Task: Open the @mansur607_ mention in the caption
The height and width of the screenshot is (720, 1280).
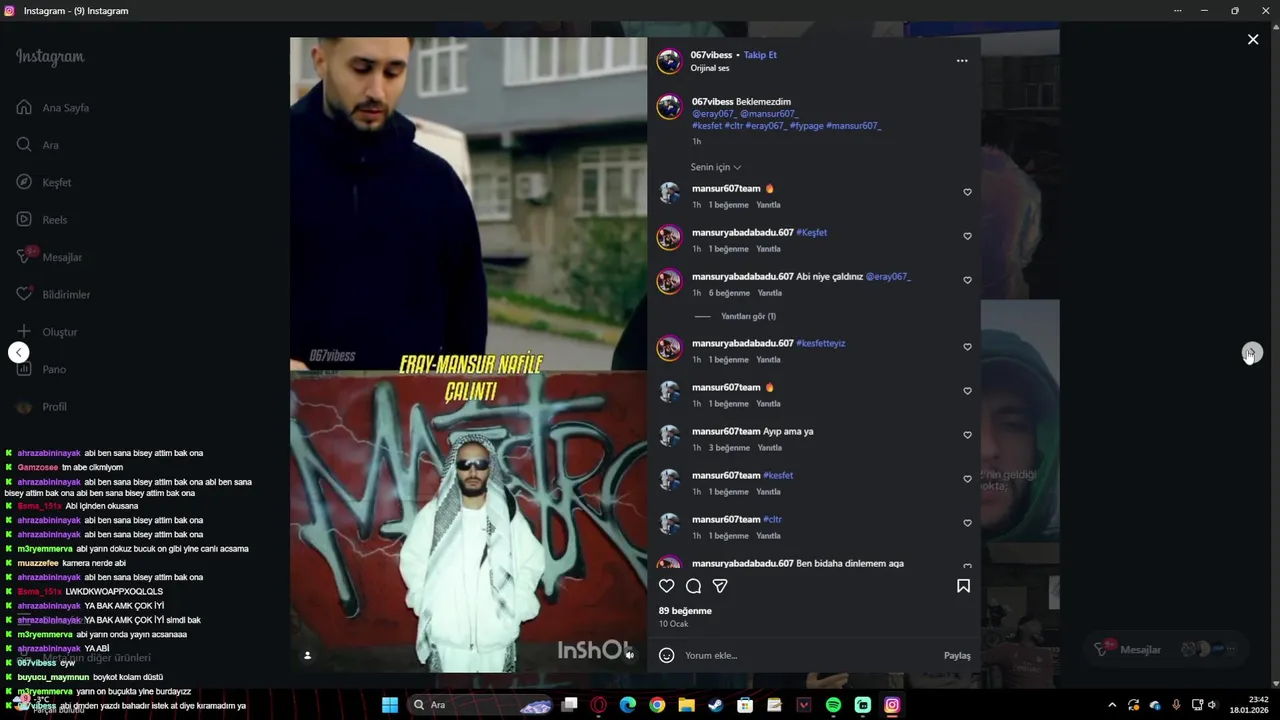Action: (769, 114)
